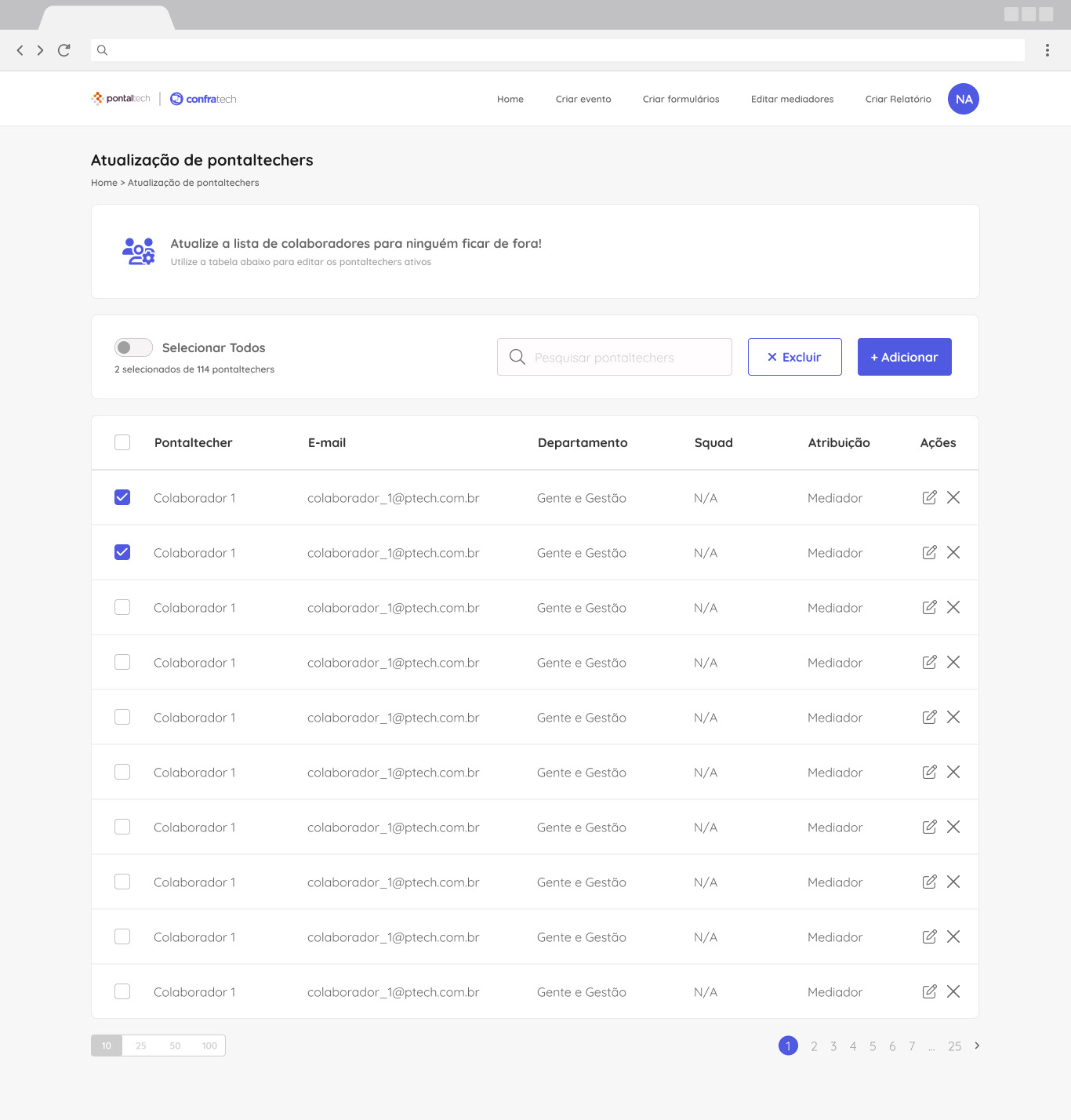Set the page size to 100 rows
This screenshot has height=1120, width=1071.
click(209, 1045)
